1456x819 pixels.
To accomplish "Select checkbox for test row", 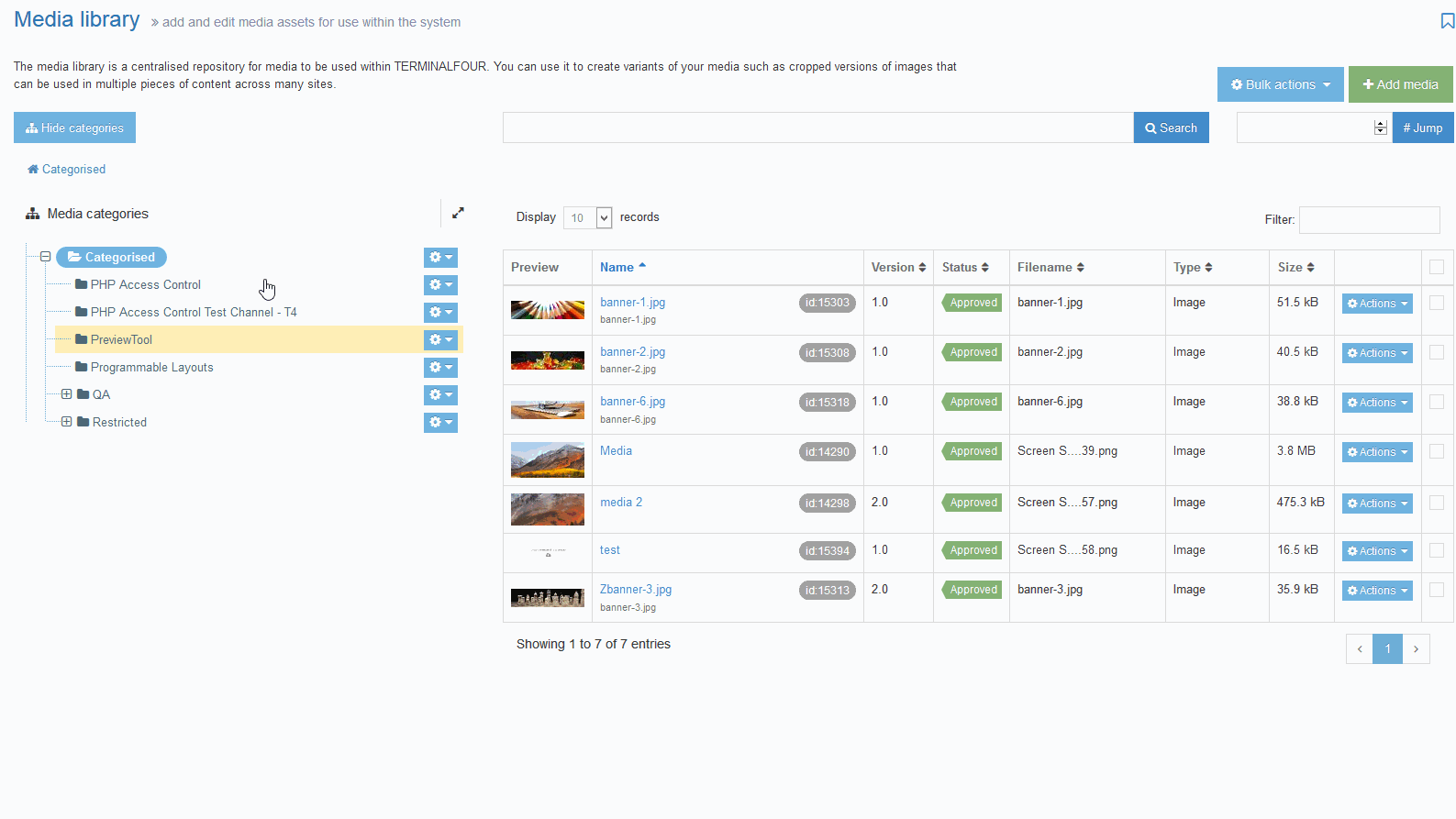I will [x=1437, y=550].
